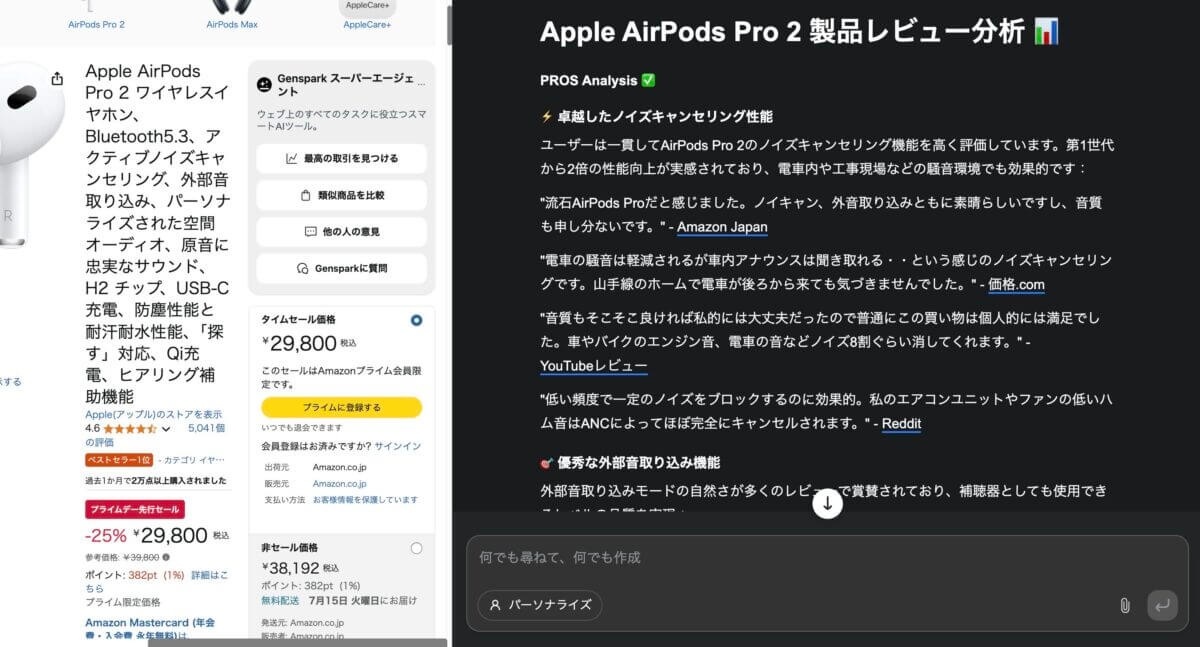Click the -25% discount text
1200x647 pixels.
(x=106, y=535)
